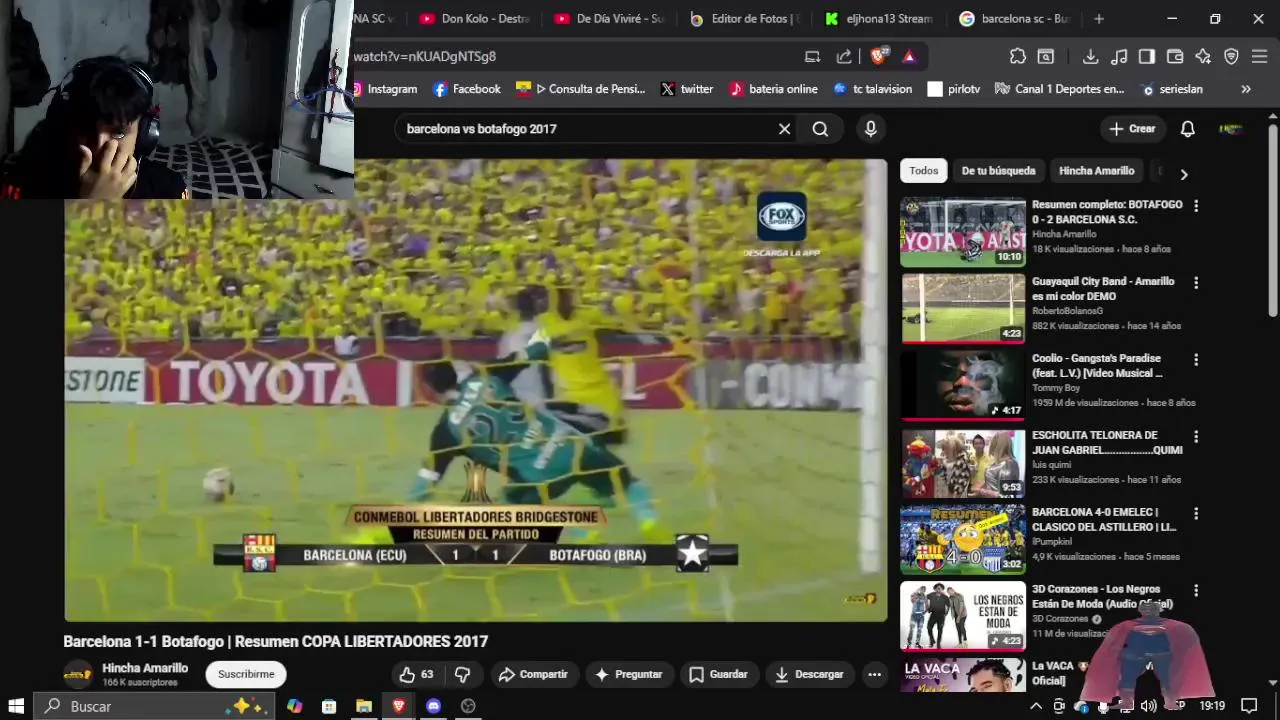1280x720 pixels.
Task: Open the Brave Wallet icon
Action: [1175, 56]
